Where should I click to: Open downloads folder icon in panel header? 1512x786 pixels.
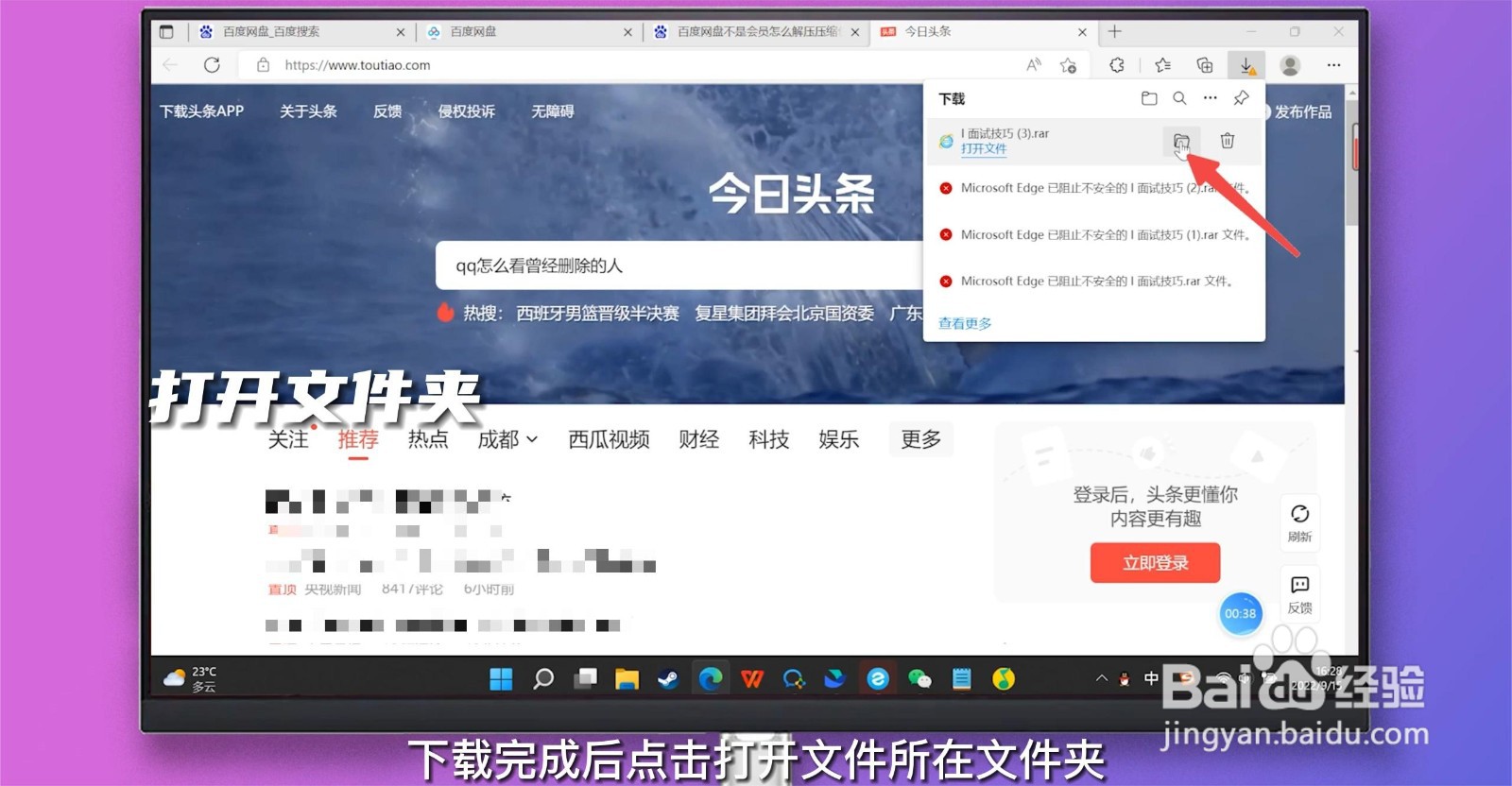(x=1149, y=98)
